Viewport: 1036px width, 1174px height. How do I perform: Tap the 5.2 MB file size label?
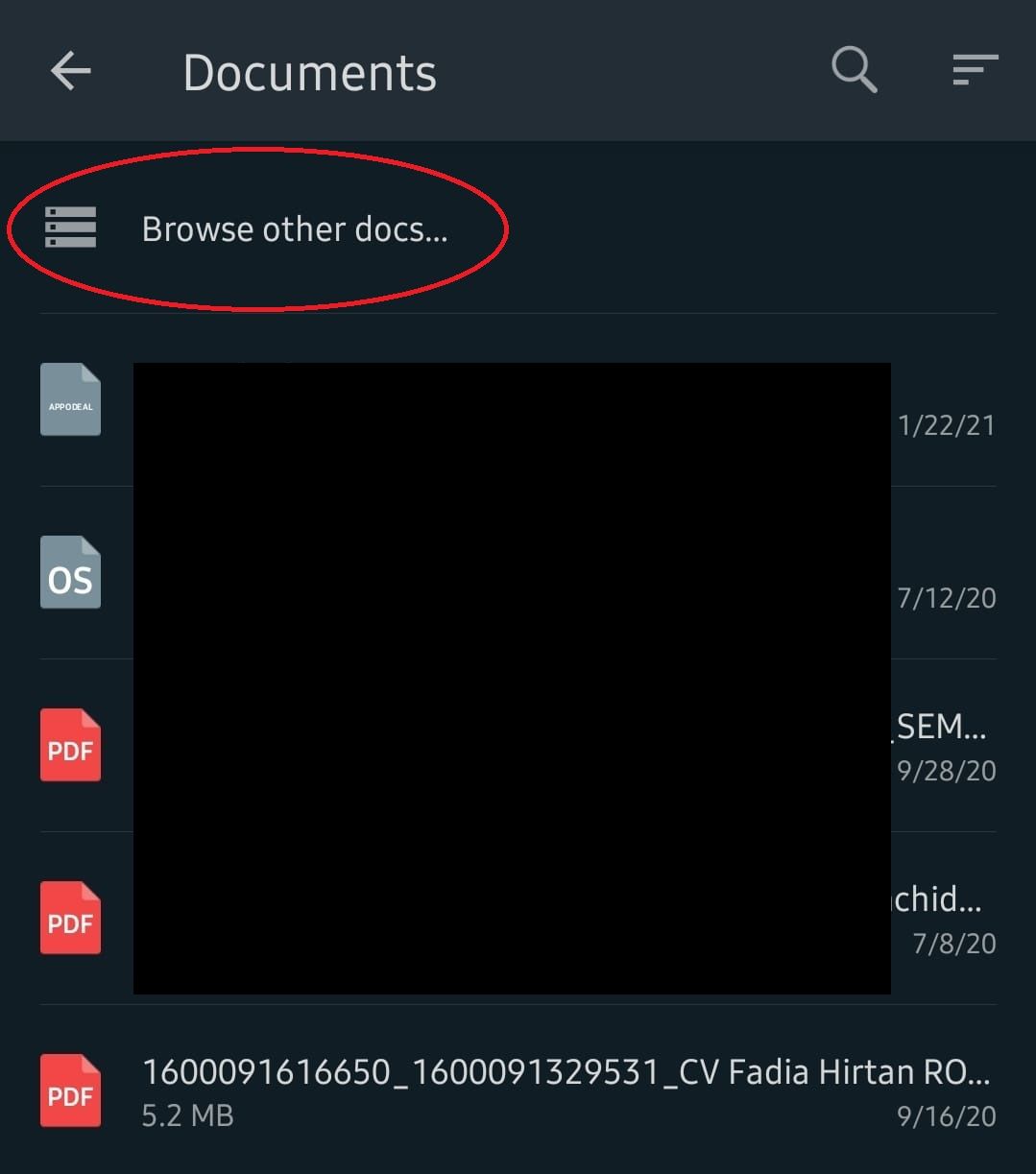click(x=188, y=1115)
